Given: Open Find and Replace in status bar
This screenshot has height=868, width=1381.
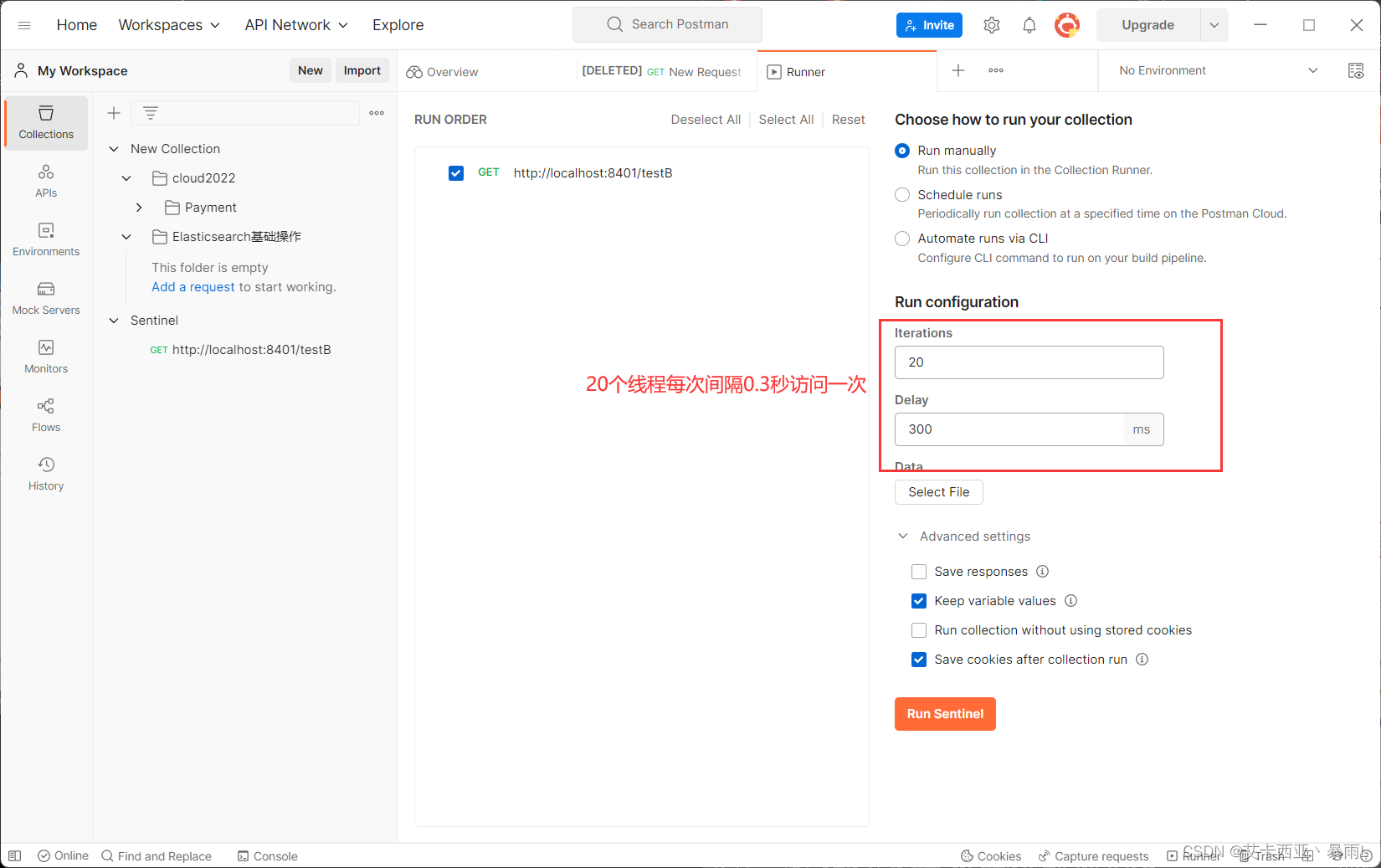Looking at the screenshot, I should pyautogui.click(x=157, y=855).
